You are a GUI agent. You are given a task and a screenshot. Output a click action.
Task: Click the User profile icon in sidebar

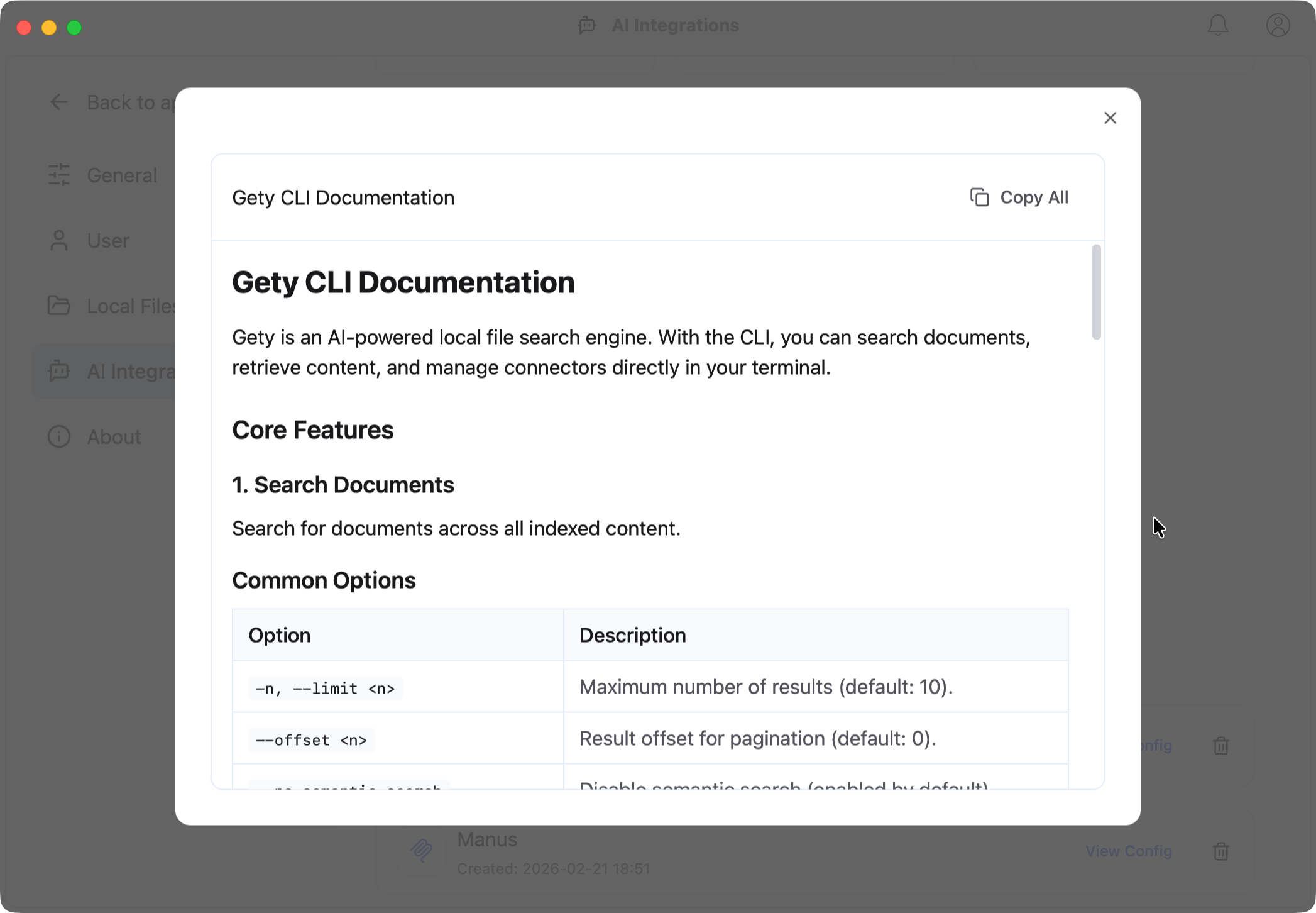click(58, 241)
